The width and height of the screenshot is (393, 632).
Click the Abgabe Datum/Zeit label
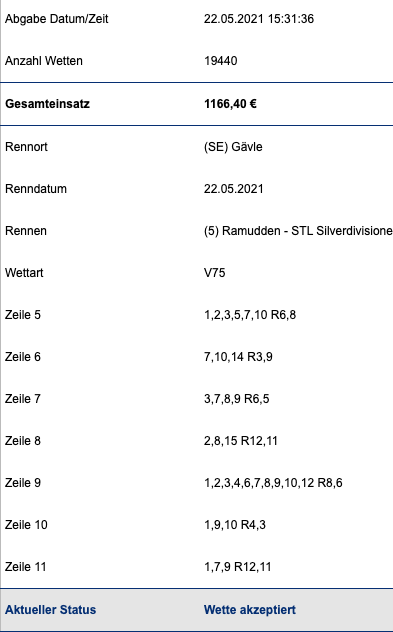(56, 19)
